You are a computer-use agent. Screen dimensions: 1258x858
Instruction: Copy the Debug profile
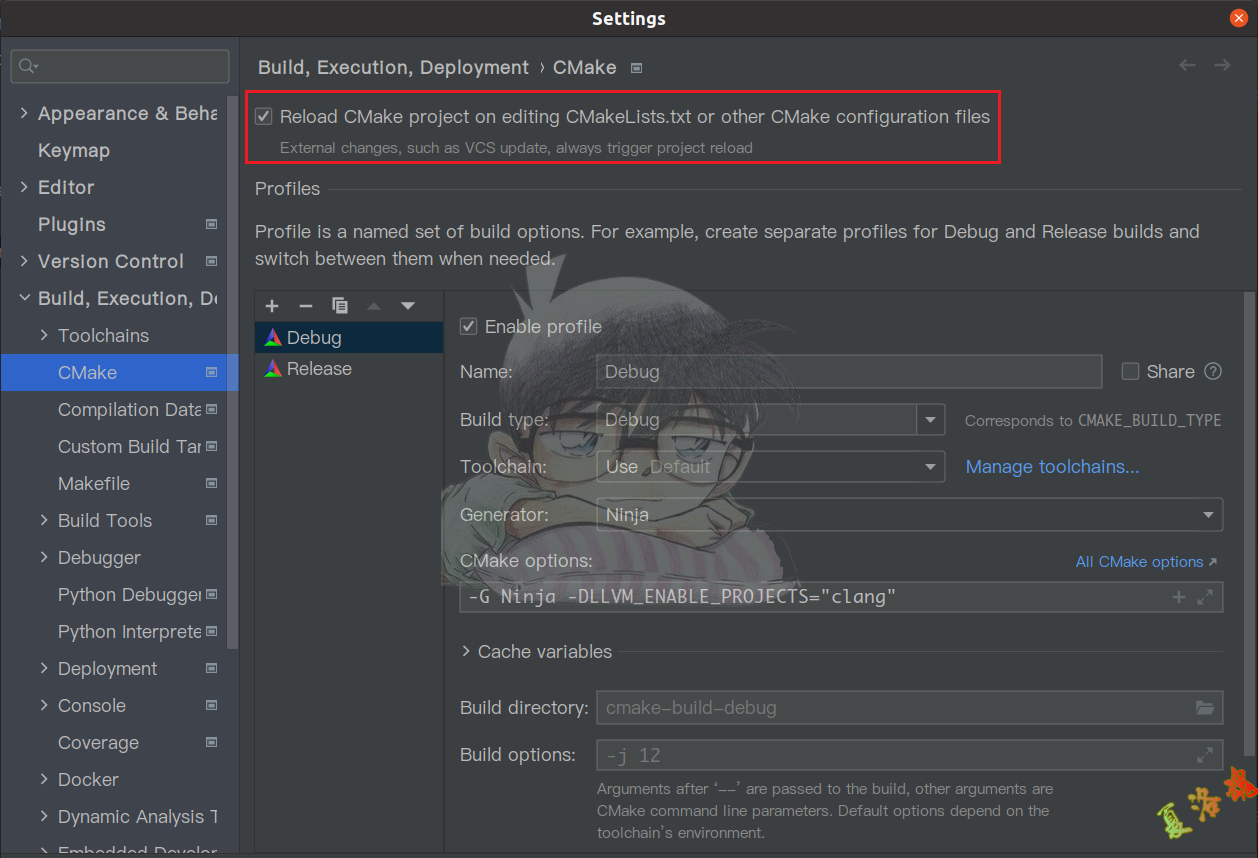tap(340, 306)
